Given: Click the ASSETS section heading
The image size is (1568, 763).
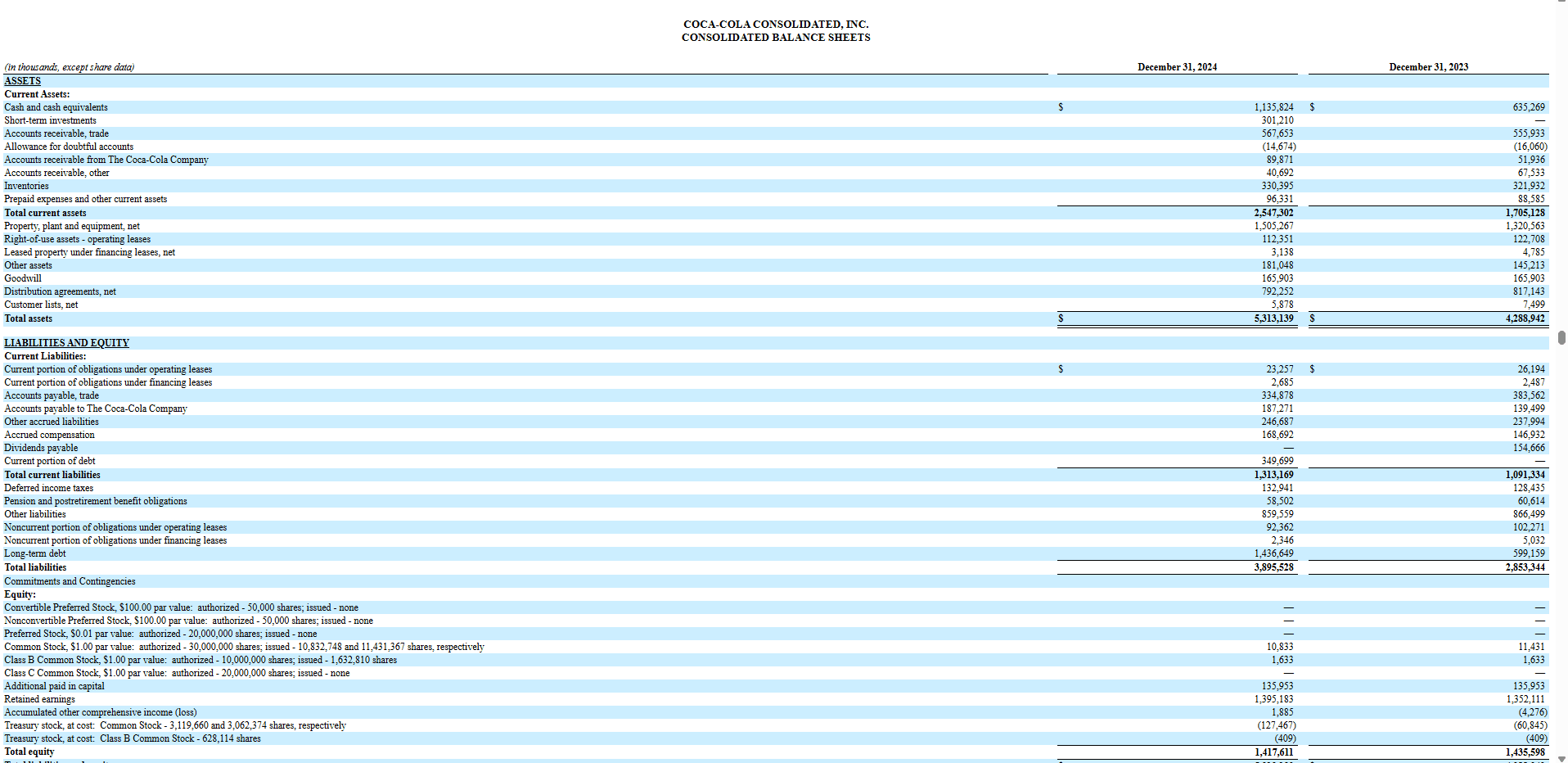Looking at the screenshot, I should [22, 80].
